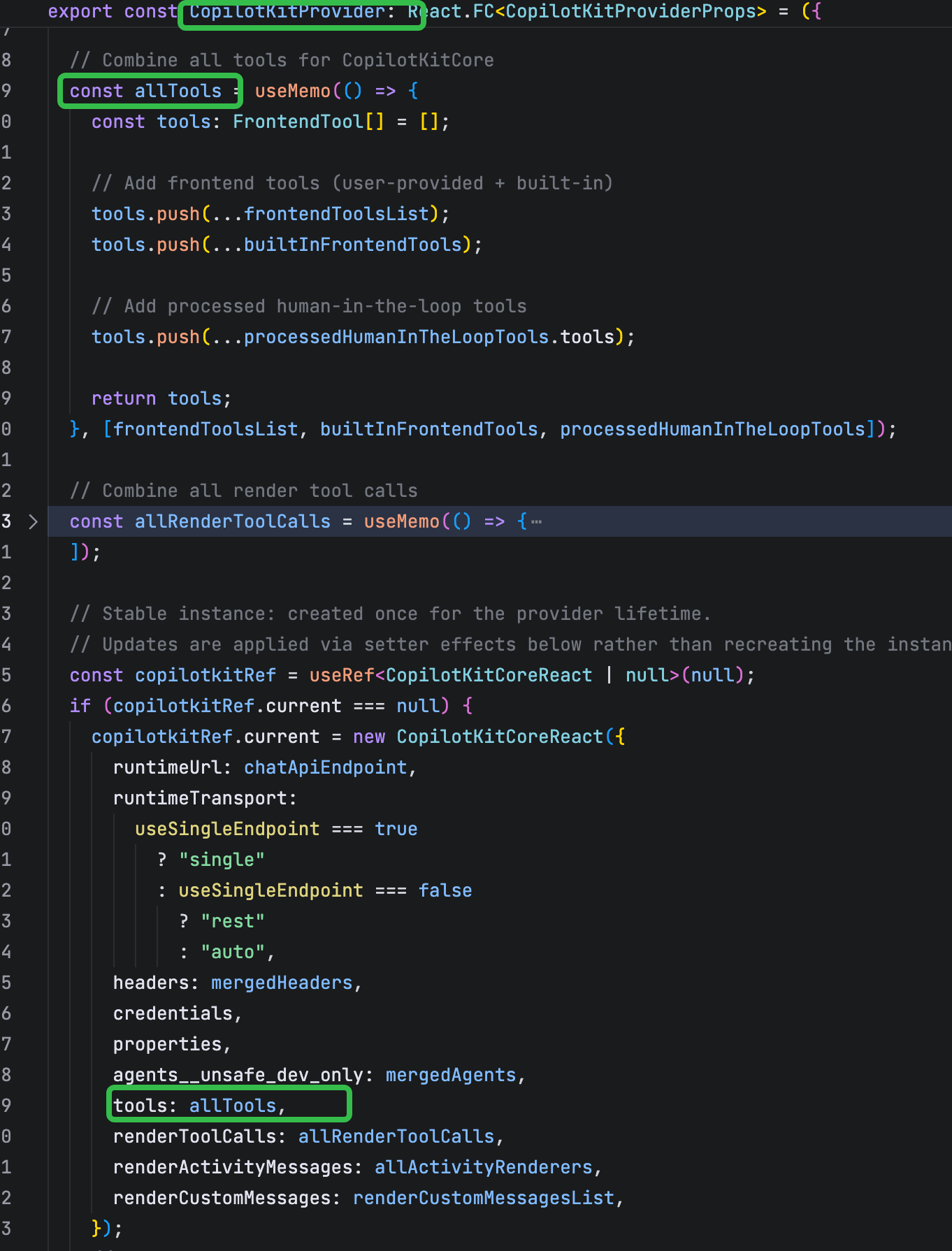Click allTools in its const declaration

pyautogui.click(x=178, y=91)
